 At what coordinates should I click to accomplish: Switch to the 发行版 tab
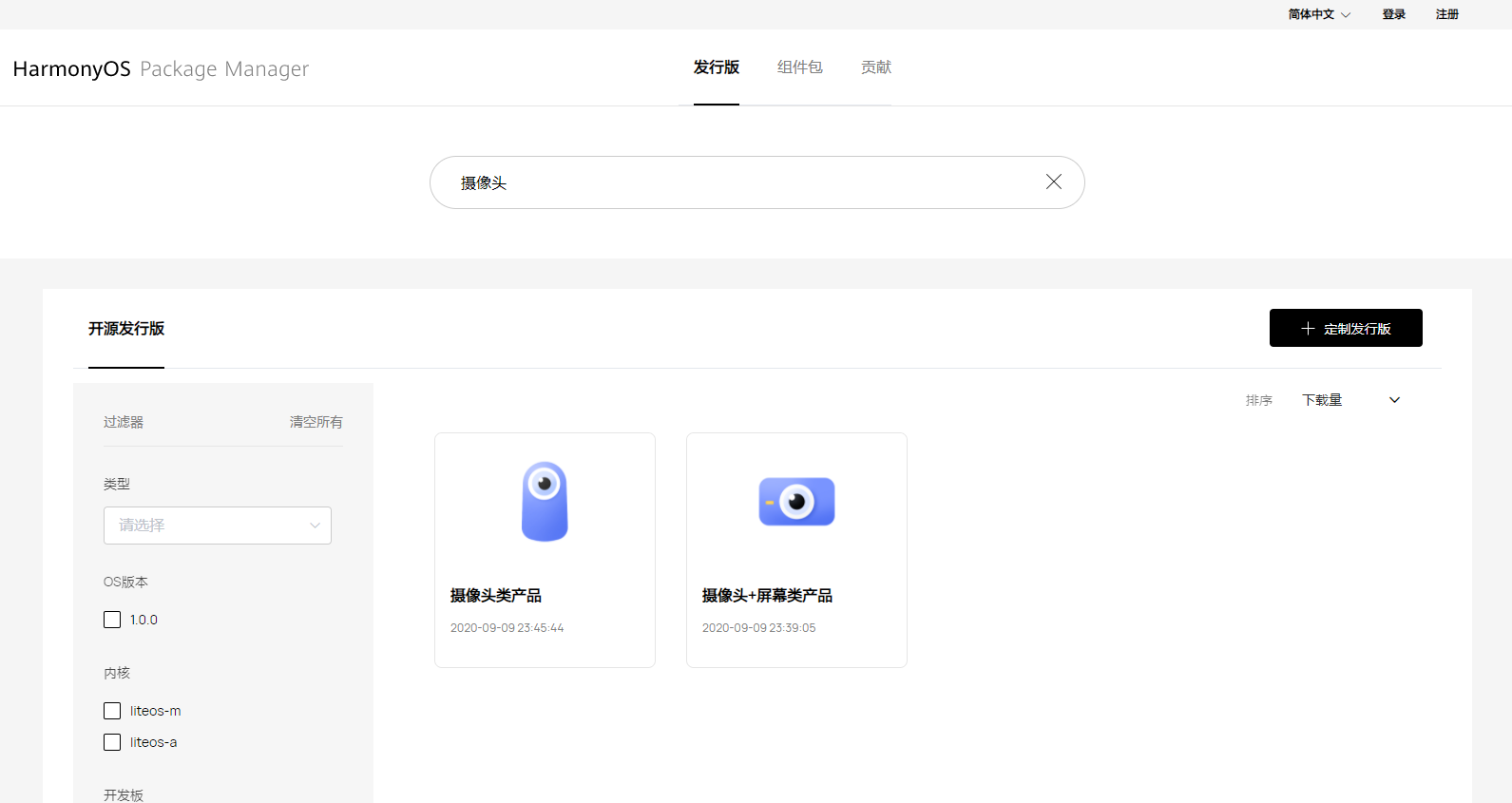point(717,67)
